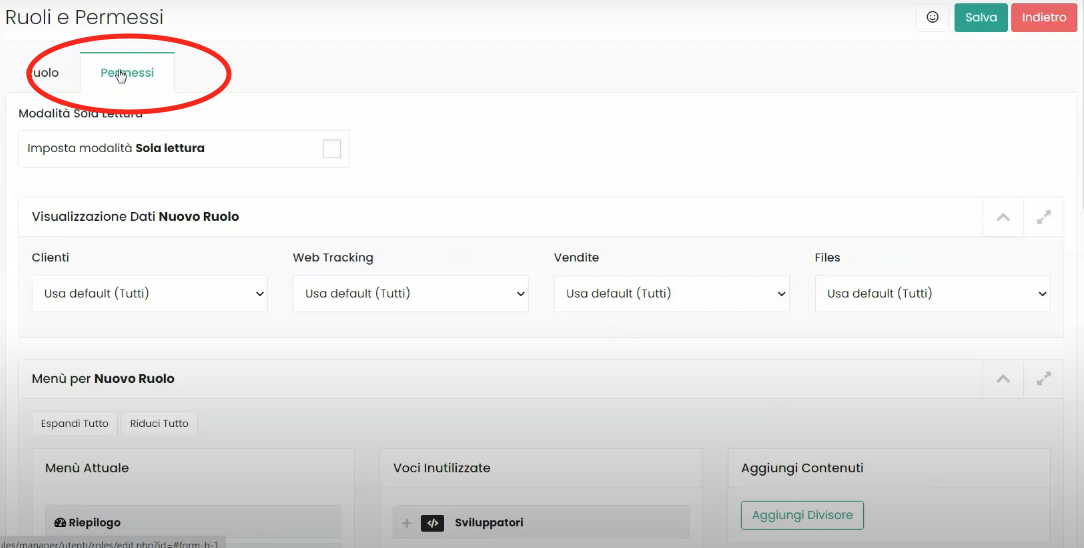1084x548 pixels.
Task: Switch to the Ruolo tab
Action: coord(44,73)
